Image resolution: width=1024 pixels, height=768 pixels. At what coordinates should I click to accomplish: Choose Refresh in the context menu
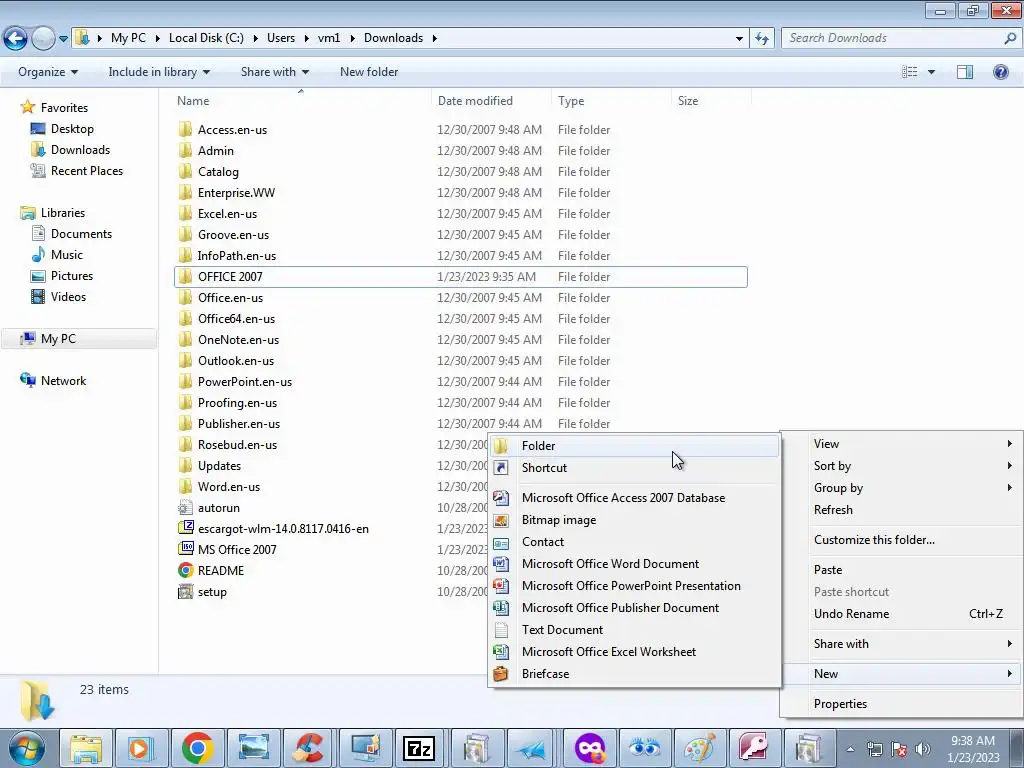point(901,510)
